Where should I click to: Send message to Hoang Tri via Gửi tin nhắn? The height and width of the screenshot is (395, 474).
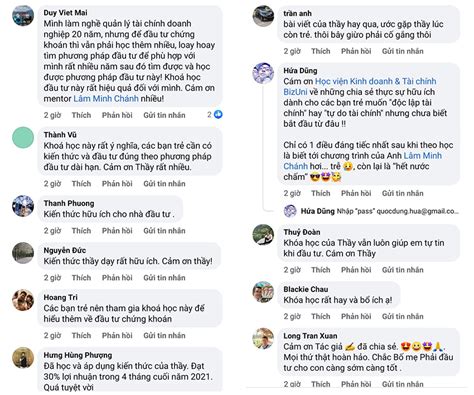click(164, 335)
